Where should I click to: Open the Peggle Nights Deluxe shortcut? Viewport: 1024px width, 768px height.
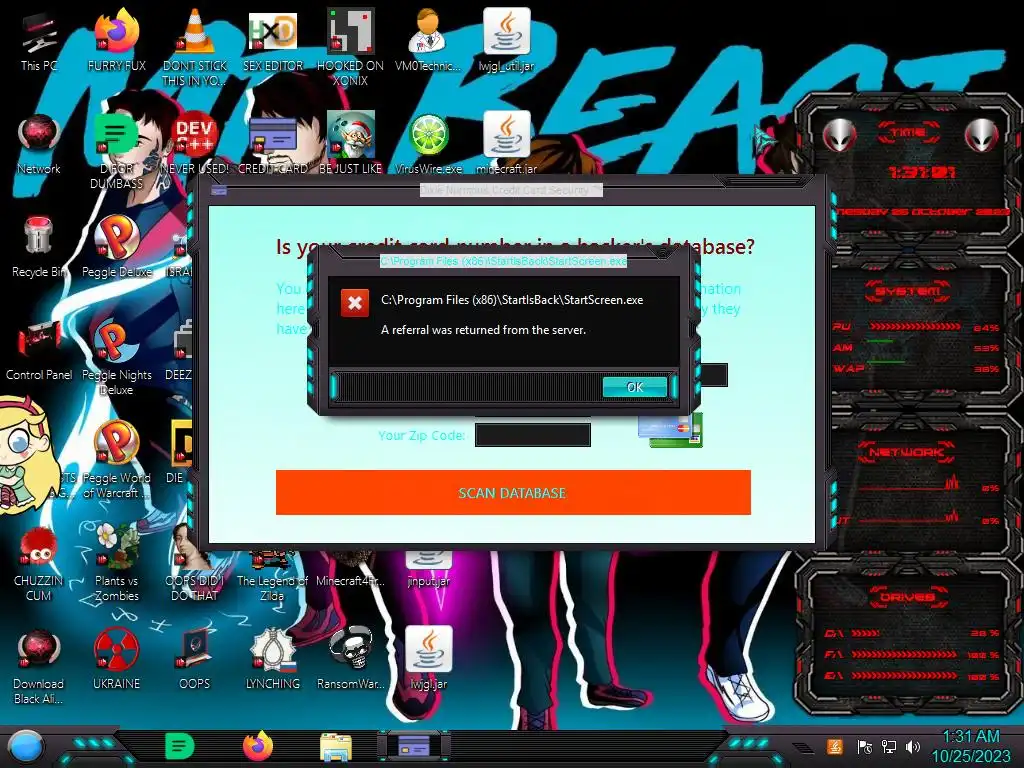(116, 358)
